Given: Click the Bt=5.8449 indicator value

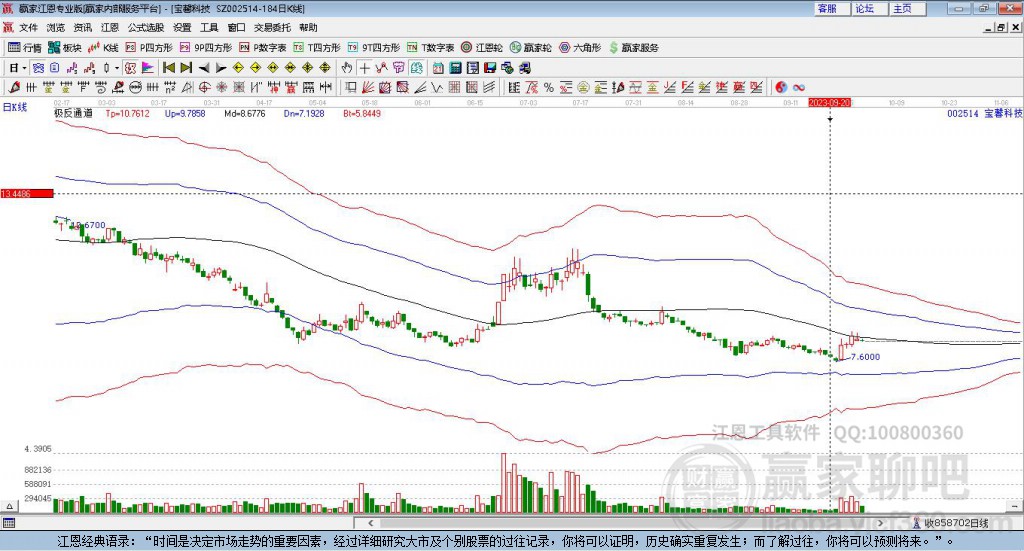Looking at the screenshot, I should [362, 113].
